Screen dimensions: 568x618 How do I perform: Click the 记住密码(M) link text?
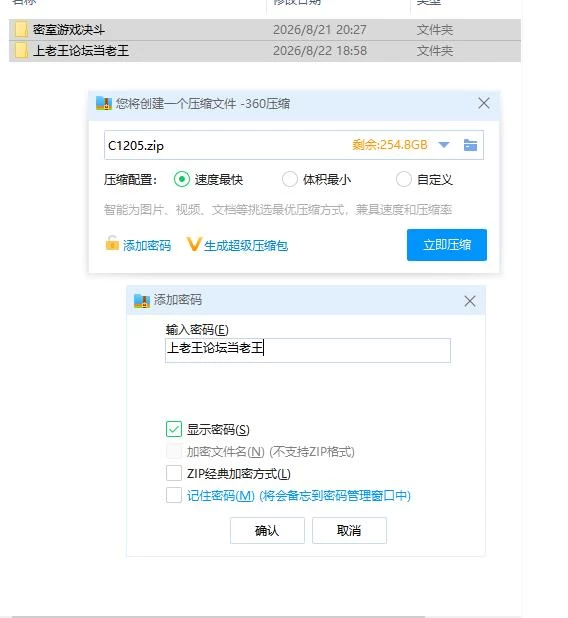point(221,495)
